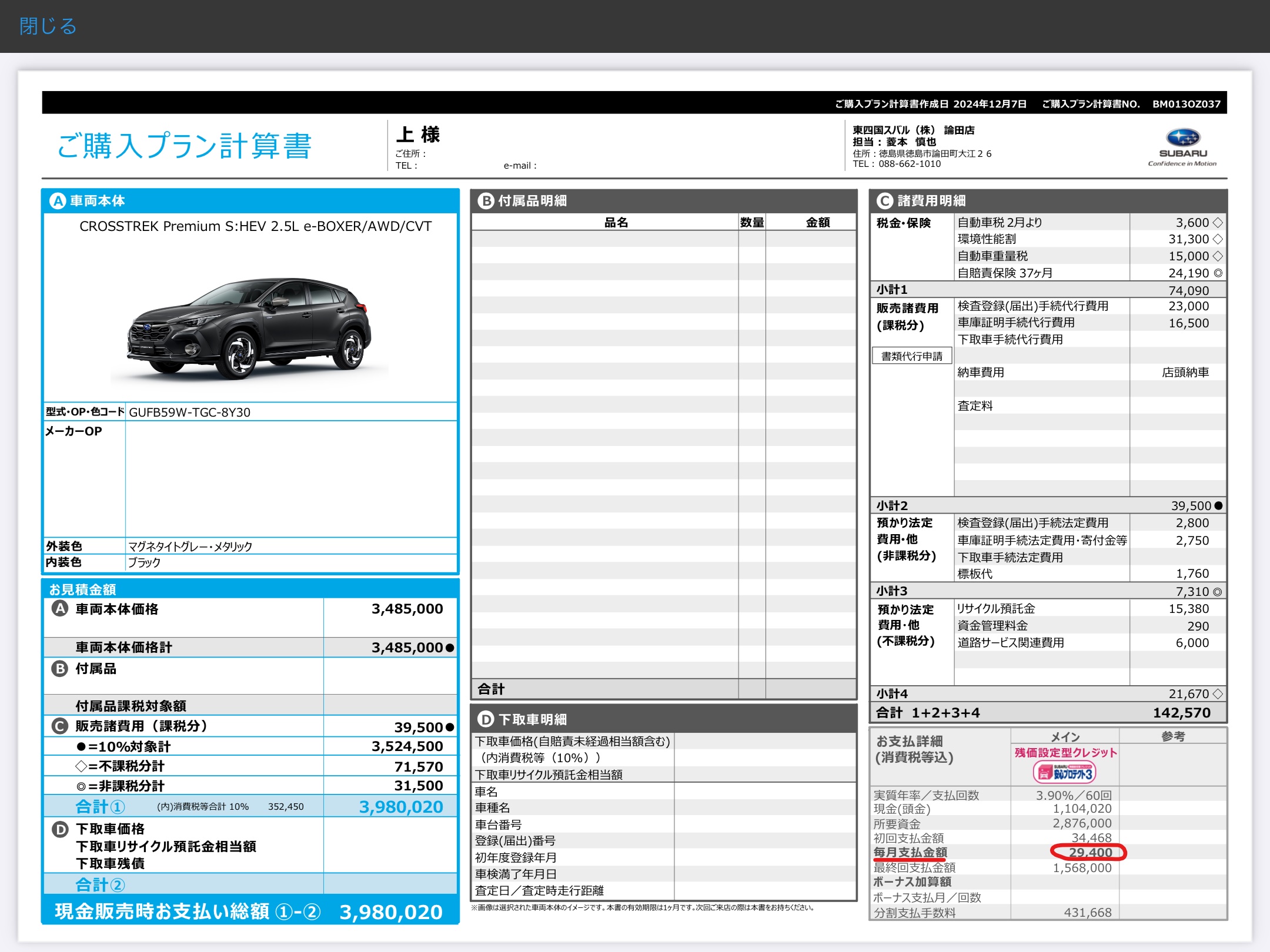Click the 道路サービス関連費用 amount 6,000
The image size is (1270, 952).
[1192, 643]
